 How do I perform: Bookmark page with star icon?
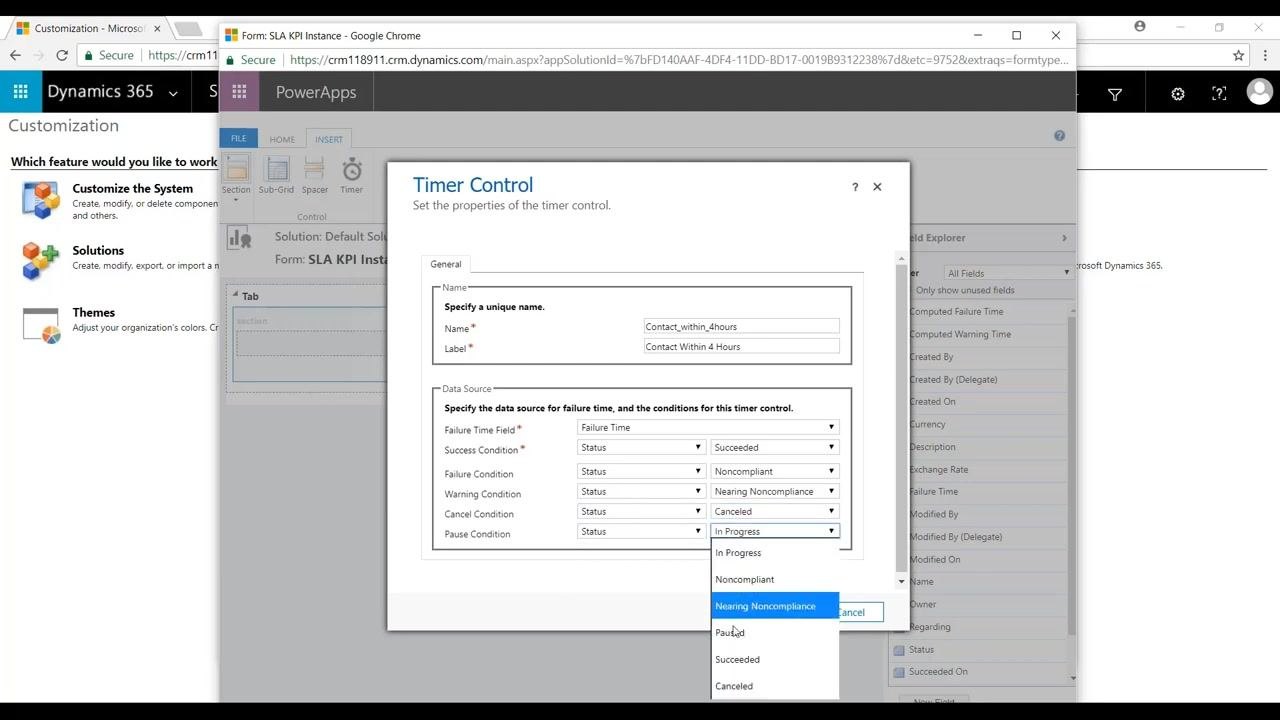pos(1238,55)
